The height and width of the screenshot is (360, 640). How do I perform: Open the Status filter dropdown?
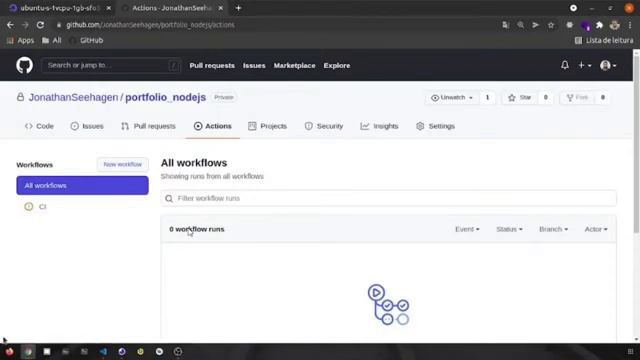pyautogui.click(x=509, y=229)
